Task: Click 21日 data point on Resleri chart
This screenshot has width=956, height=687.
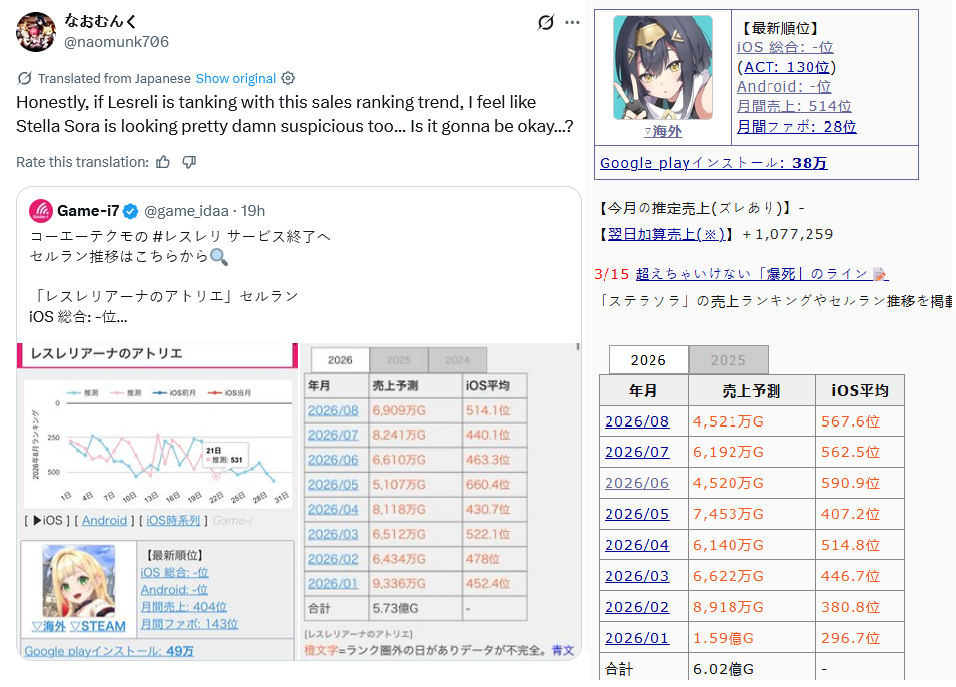Action: click(215, 476)
